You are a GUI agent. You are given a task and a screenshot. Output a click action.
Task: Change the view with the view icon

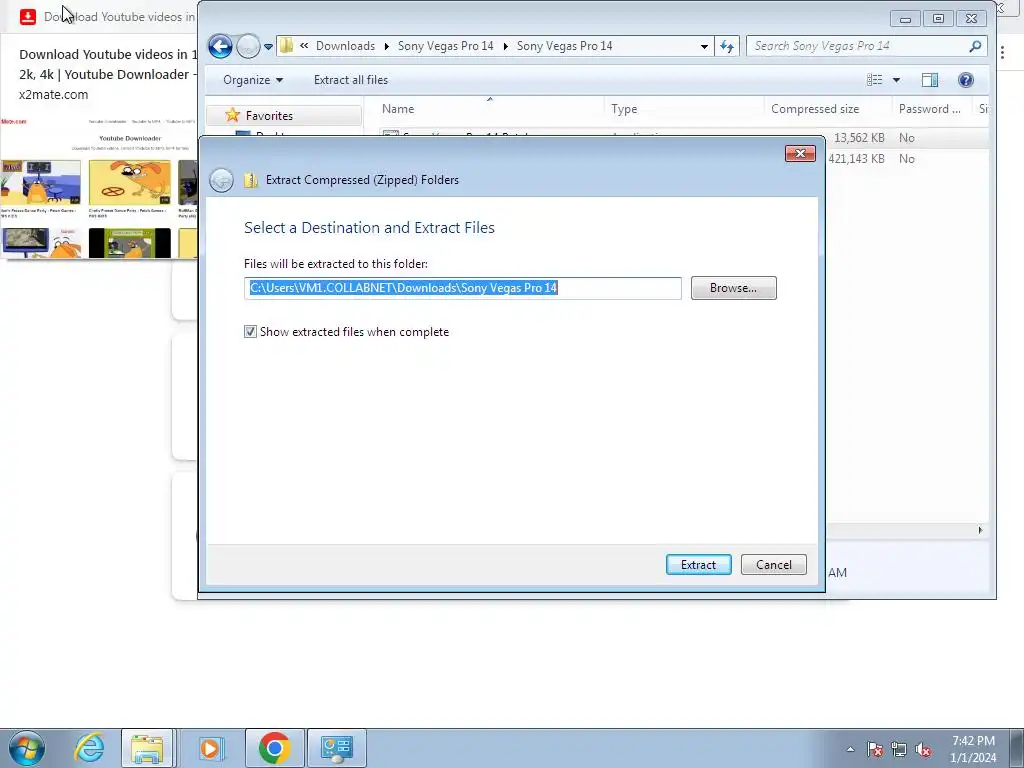[x=874, y=80]
